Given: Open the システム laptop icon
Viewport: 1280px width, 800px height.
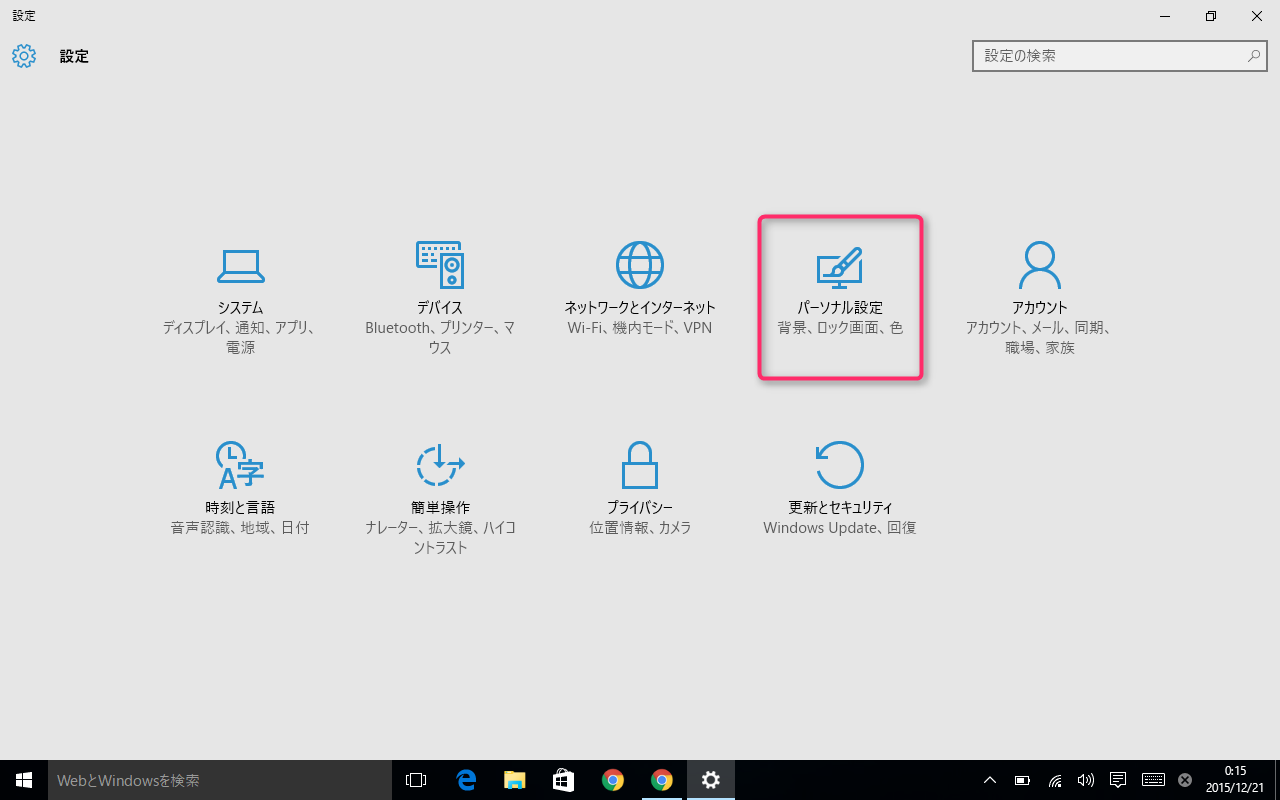Looking at the screenshot, I should 240,265.
